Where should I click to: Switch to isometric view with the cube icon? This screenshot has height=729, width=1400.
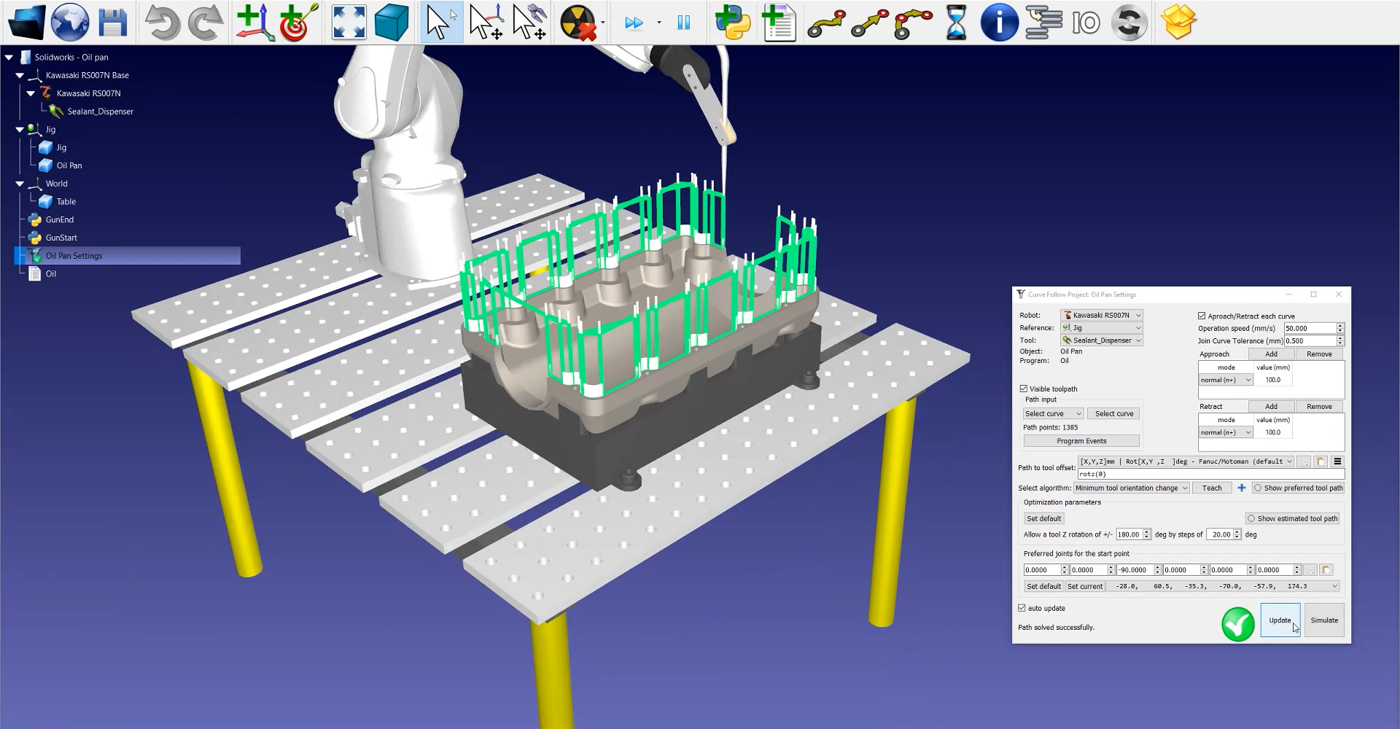click(391, 21)
